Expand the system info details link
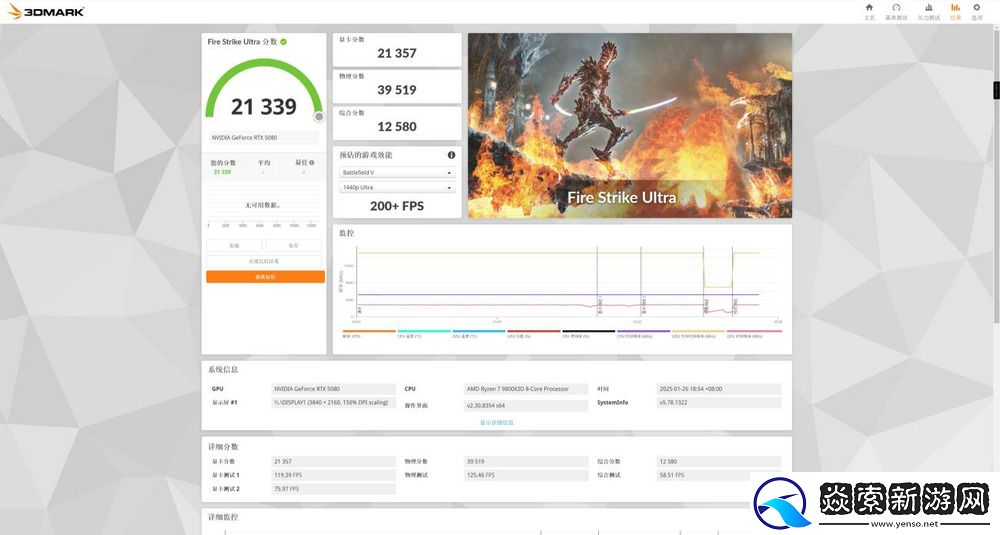 point(497,422)
